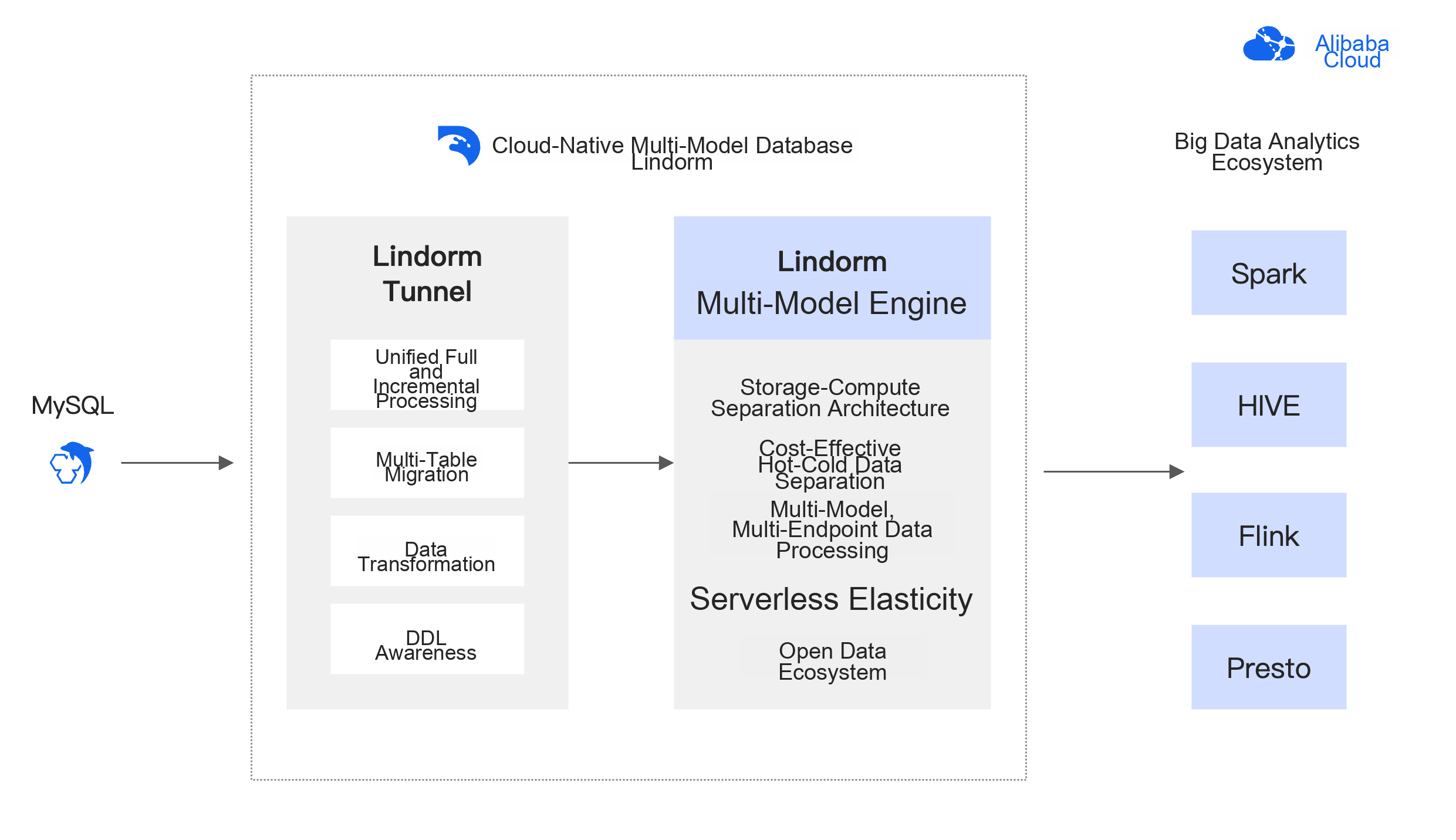The height and width of the screenshot is (840, 1456).
Task: Select the Presto box
Action: (x=1269, y=667)
